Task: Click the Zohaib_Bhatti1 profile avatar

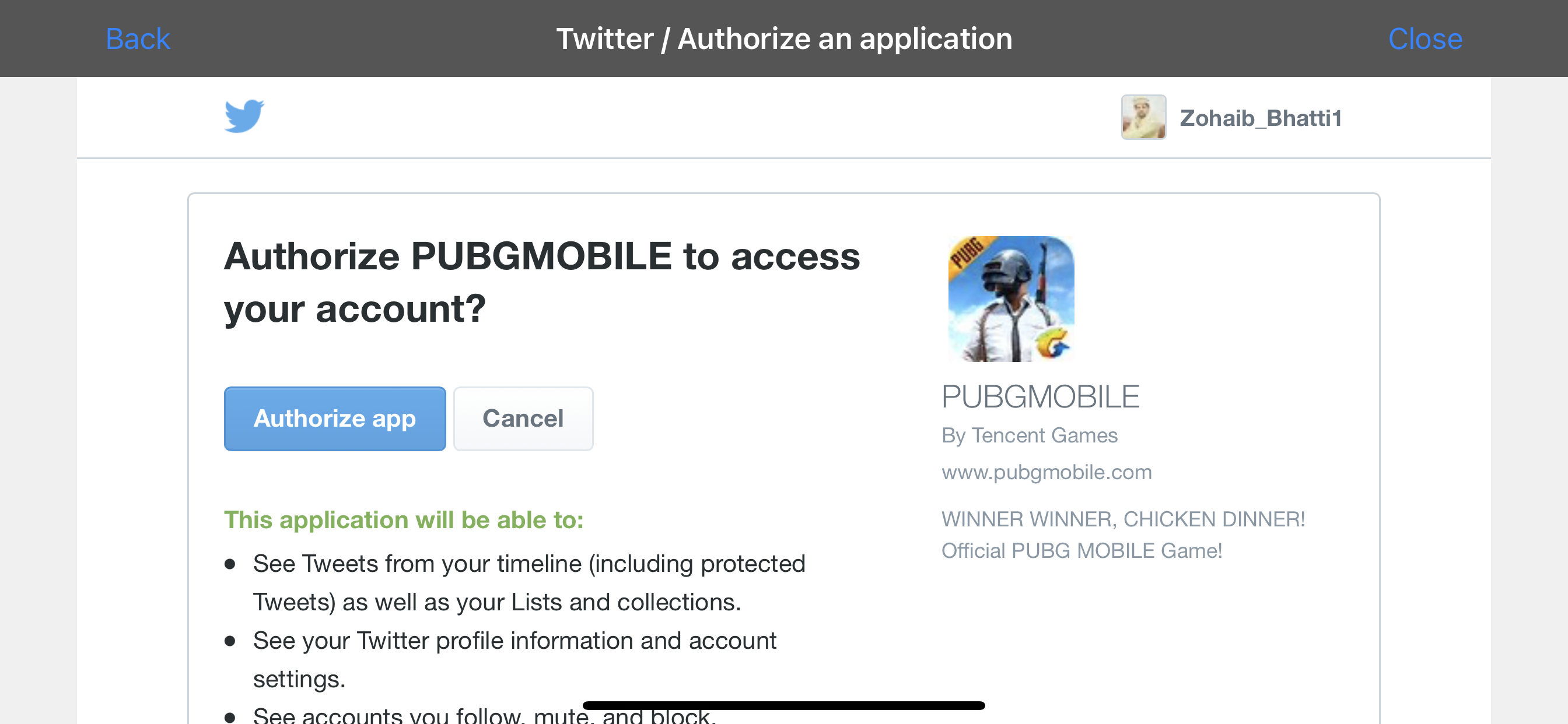Action: [x=1143, y=118]
